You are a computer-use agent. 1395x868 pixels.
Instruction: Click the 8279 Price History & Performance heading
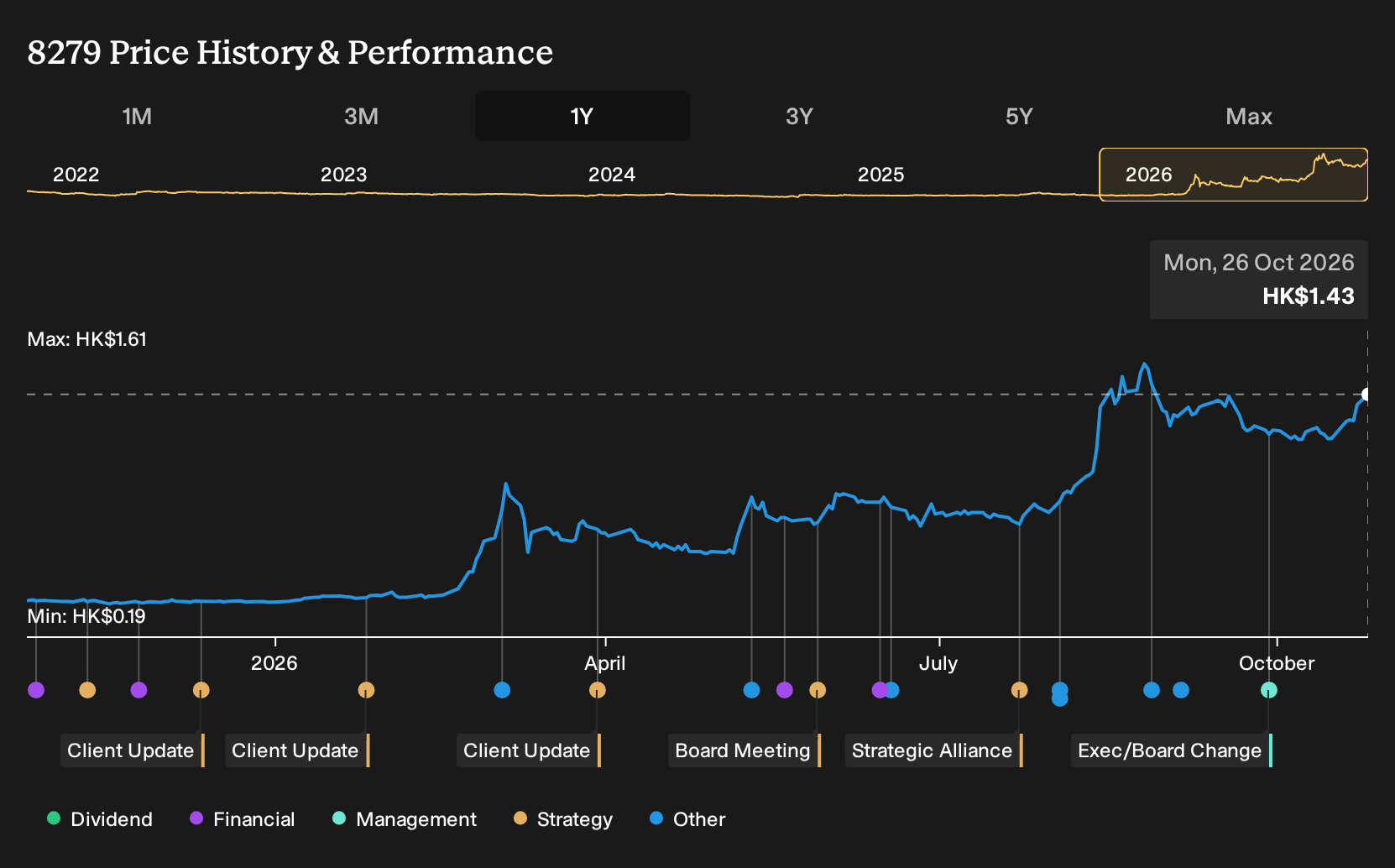tap(290, 52)
